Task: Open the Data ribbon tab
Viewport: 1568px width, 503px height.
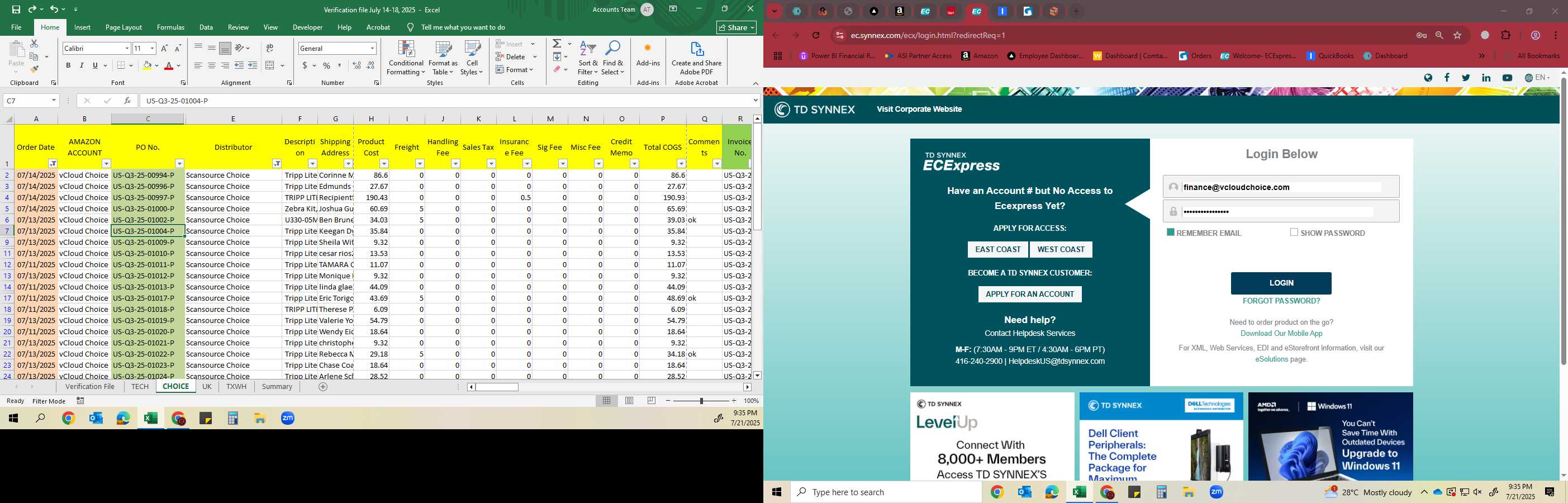Action: 206,27
